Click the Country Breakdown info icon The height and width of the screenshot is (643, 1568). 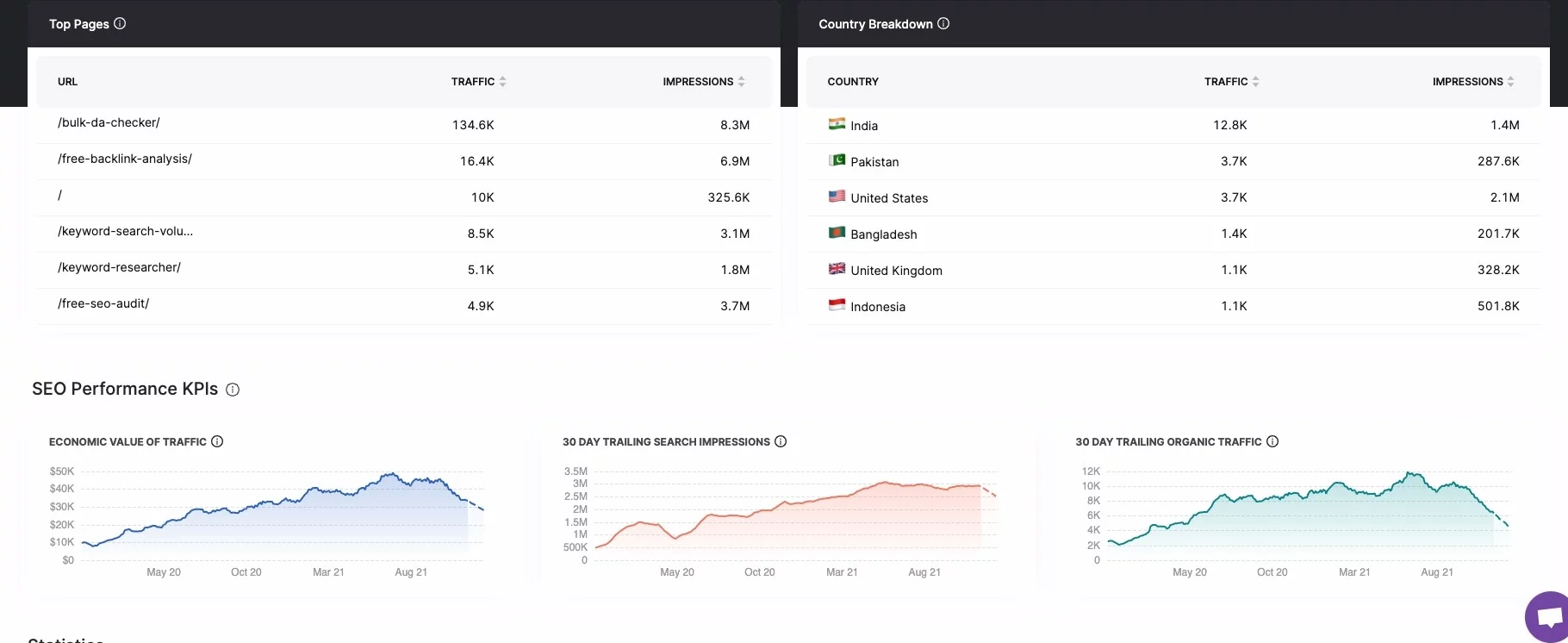pyautogui.click(x=943, y=23)
